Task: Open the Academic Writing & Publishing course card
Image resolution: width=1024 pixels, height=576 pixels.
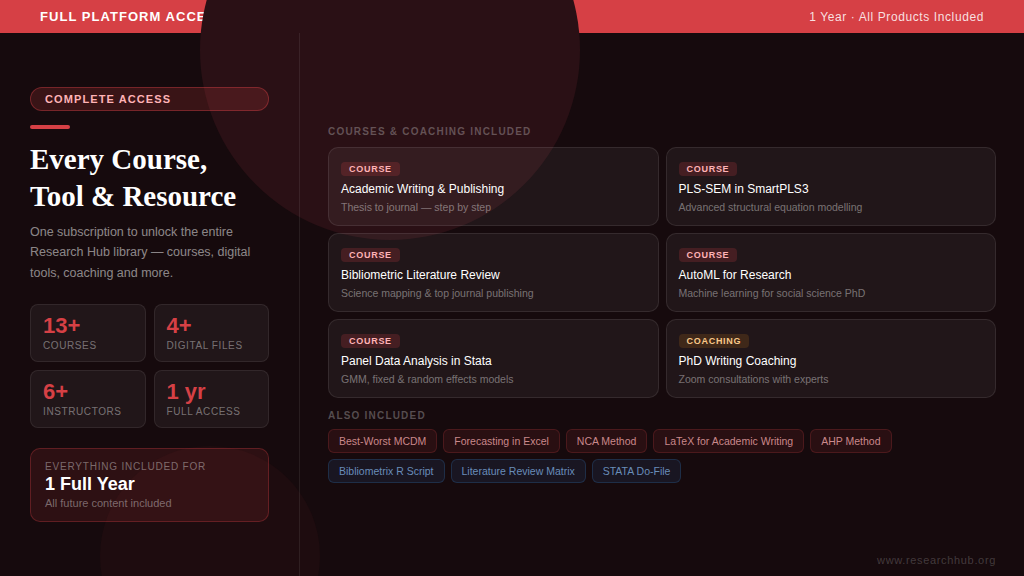Action: pos(493,186)
